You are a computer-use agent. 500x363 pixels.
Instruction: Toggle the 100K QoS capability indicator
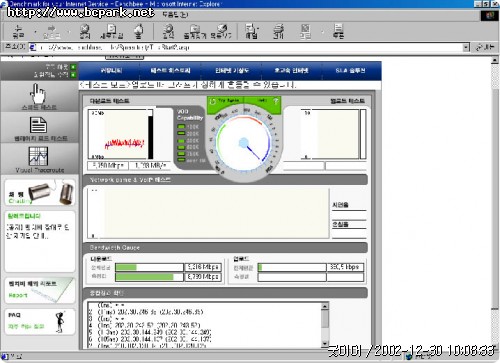(x=182, y=127)
